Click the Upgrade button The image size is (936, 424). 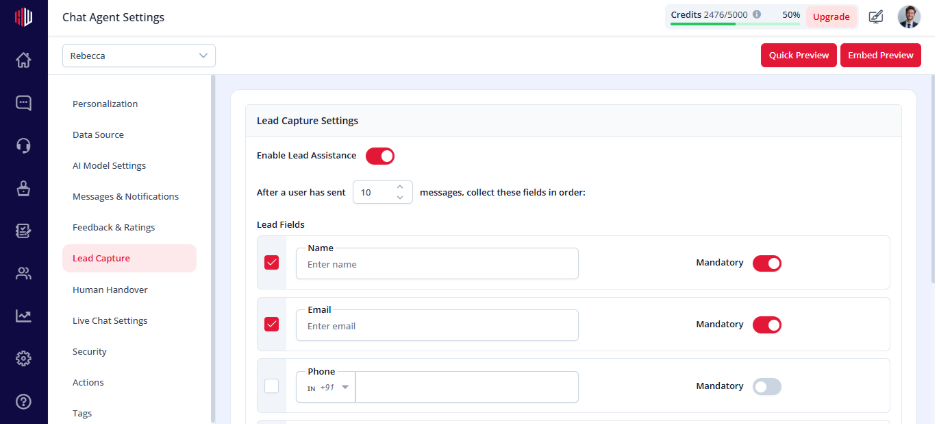(831, 17)
